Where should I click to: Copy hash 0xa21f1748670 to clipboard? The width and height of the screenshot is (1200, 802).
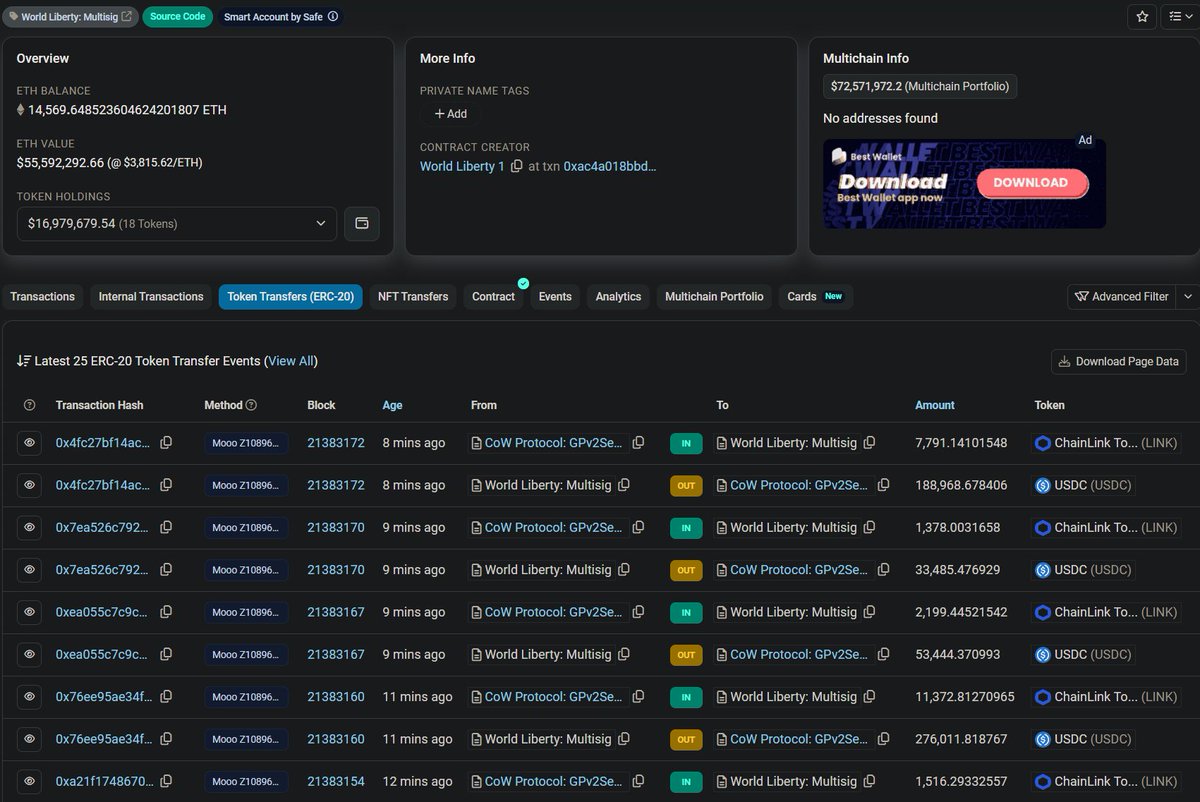[166, 781]
